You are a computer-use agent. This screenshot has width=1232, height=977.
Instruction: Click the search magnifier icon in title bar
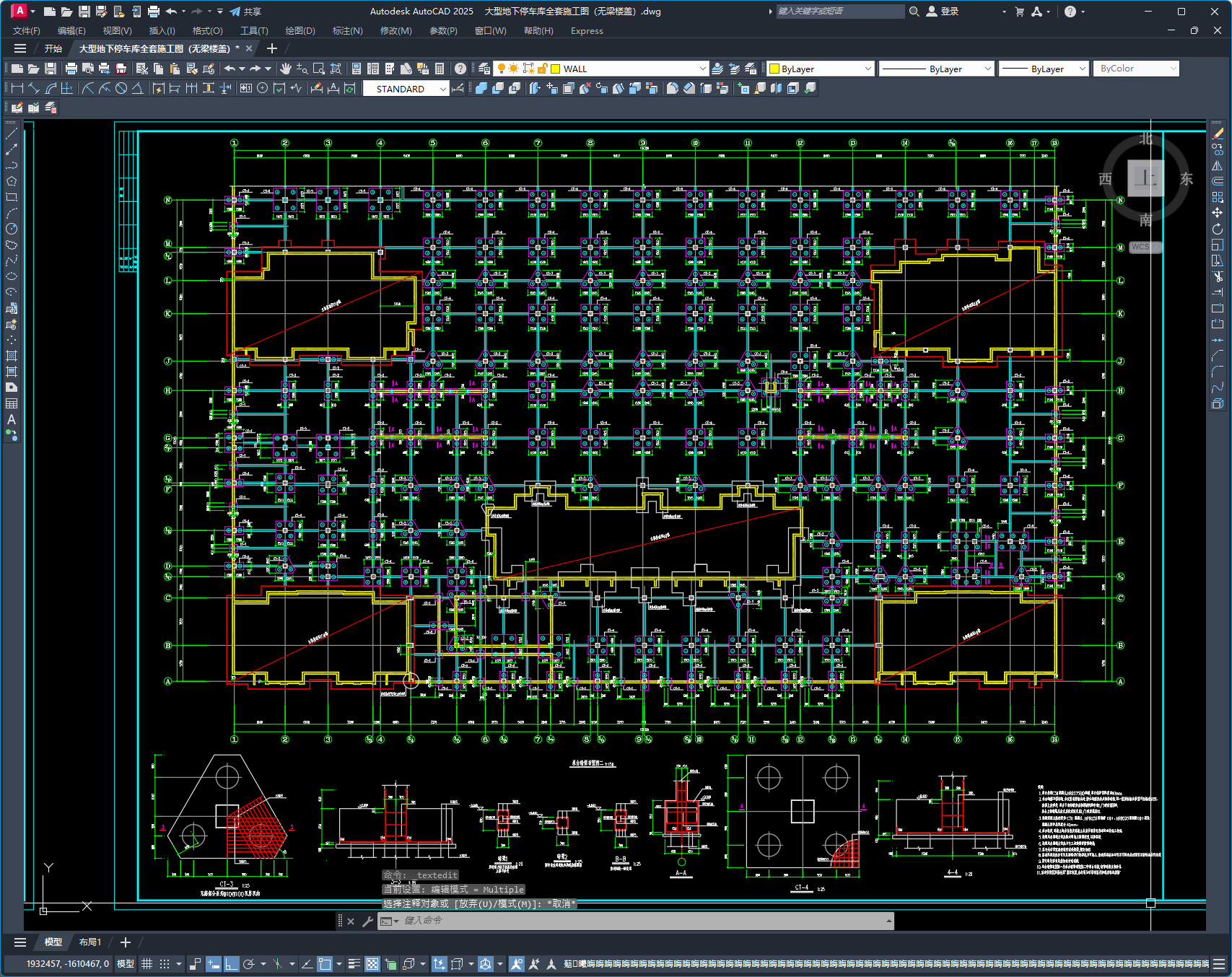[914, 12]
